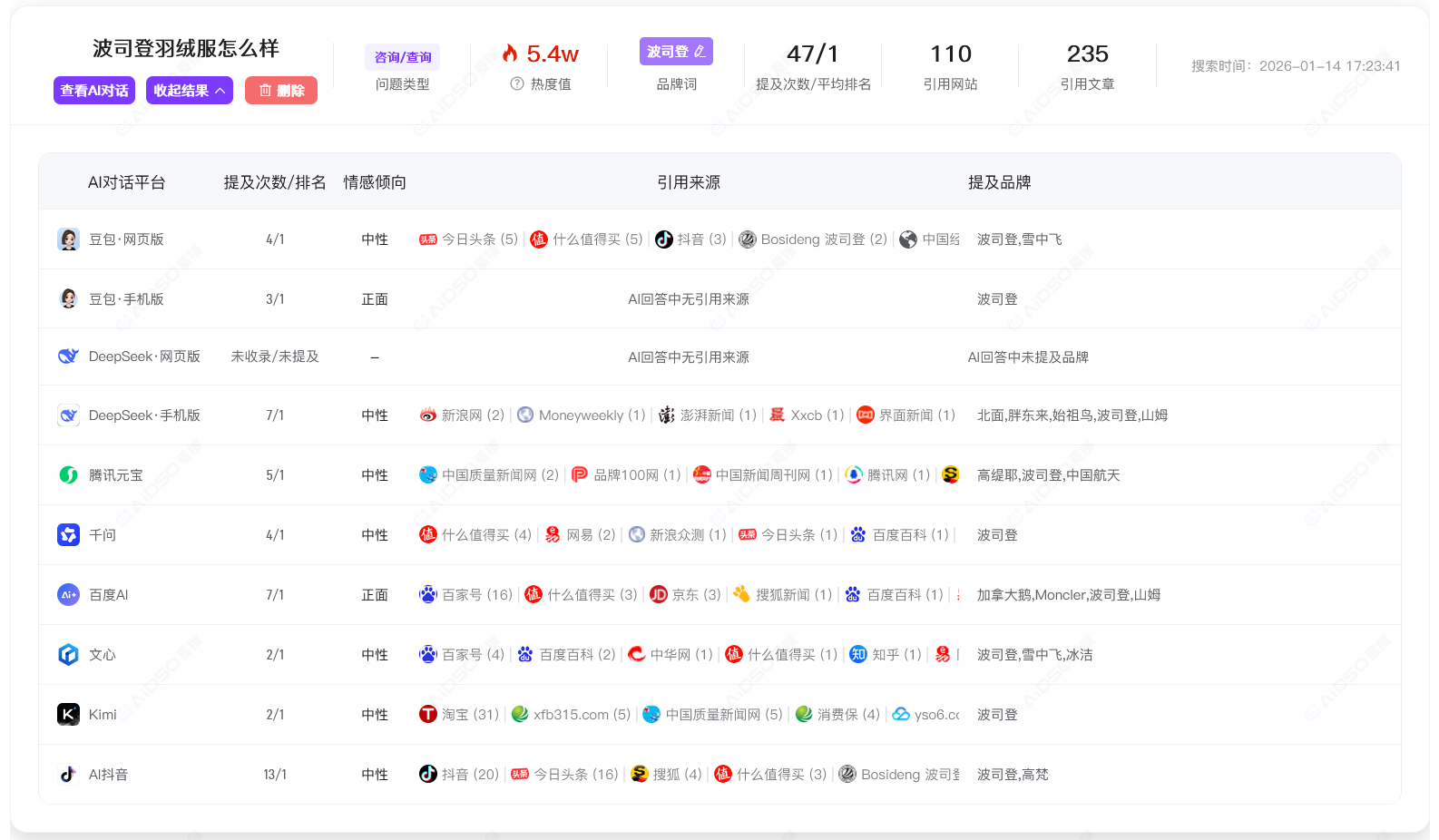Open the 查看AI对话 view
The height and width of the screenshot is (840, 1439).
click(94, 91)
